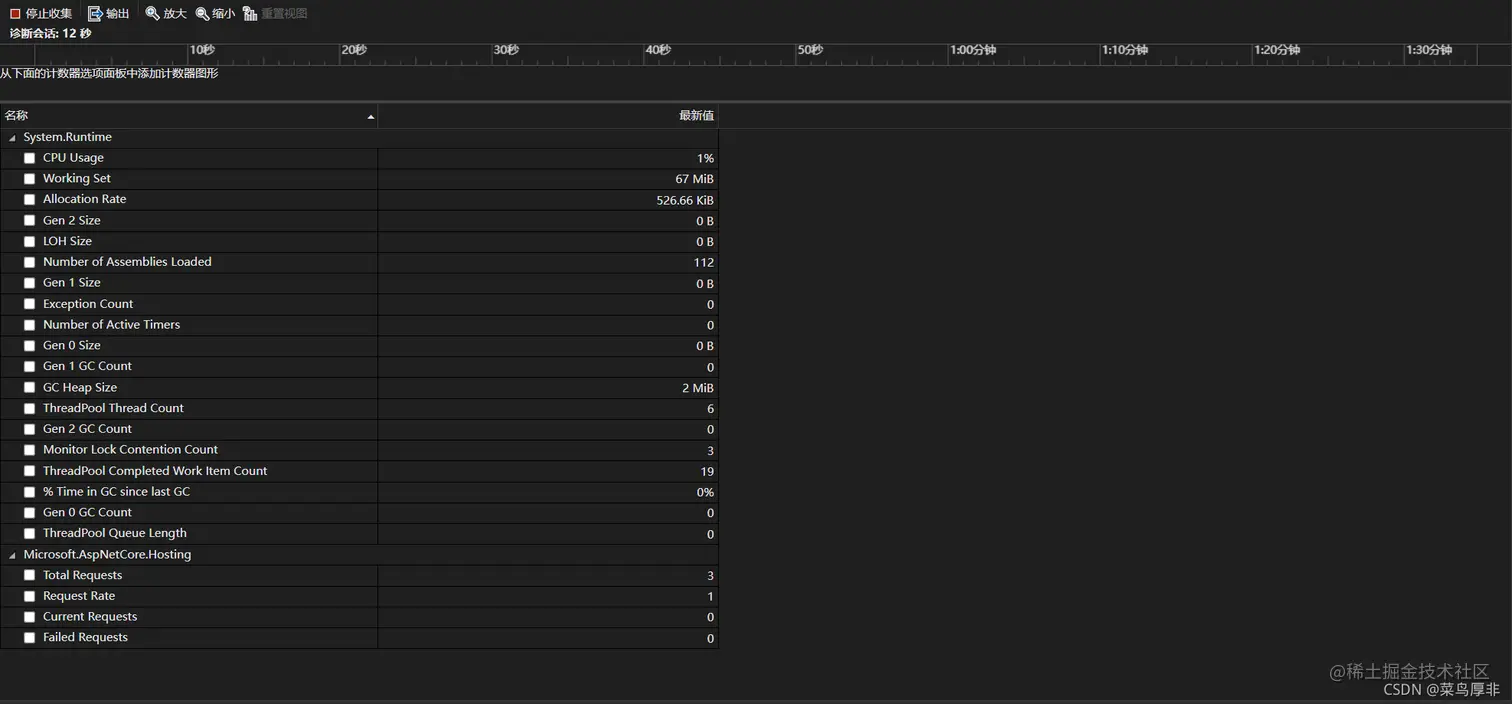Check the Working Set counter
1512x704 pixels.
29,179
